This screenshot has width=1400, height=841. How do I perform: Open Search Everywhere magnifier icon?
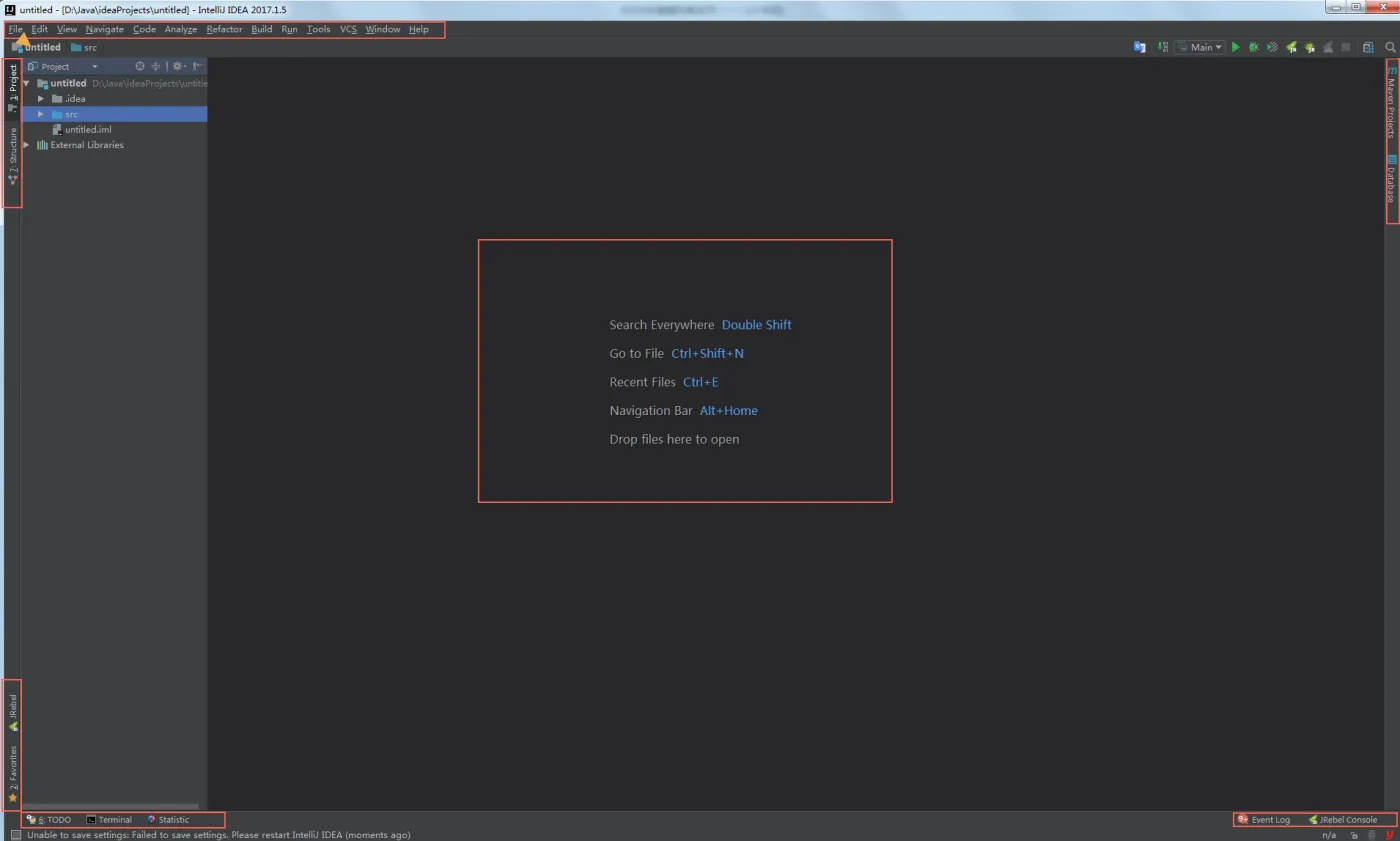(x=1390, y=47)
